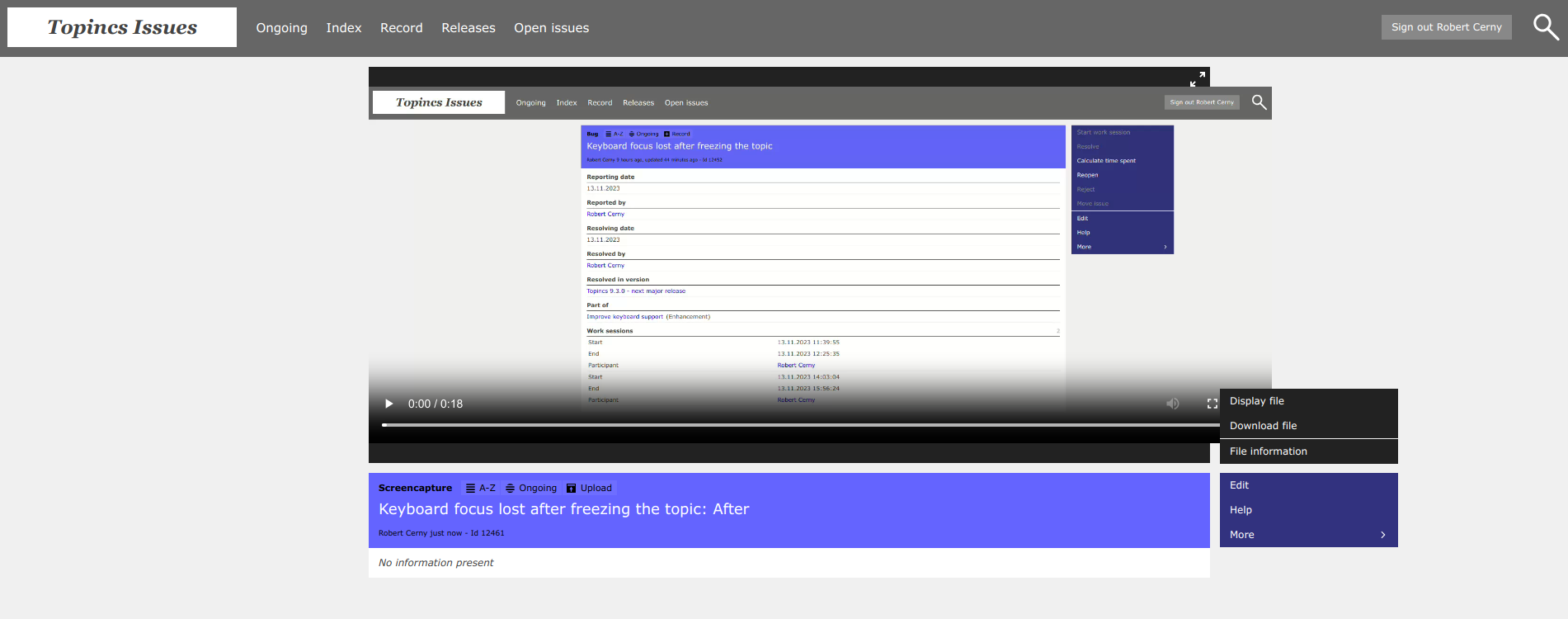Toggle fullscreen on the video player
Viewport: 1568px width, 619px height.
click(1212, 404)
